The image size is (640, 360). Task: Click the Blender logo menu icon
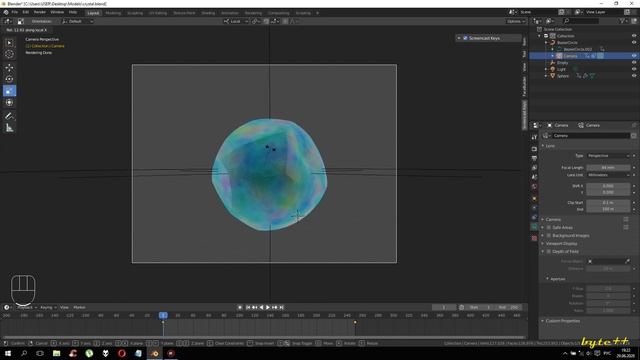pos(6,12)
